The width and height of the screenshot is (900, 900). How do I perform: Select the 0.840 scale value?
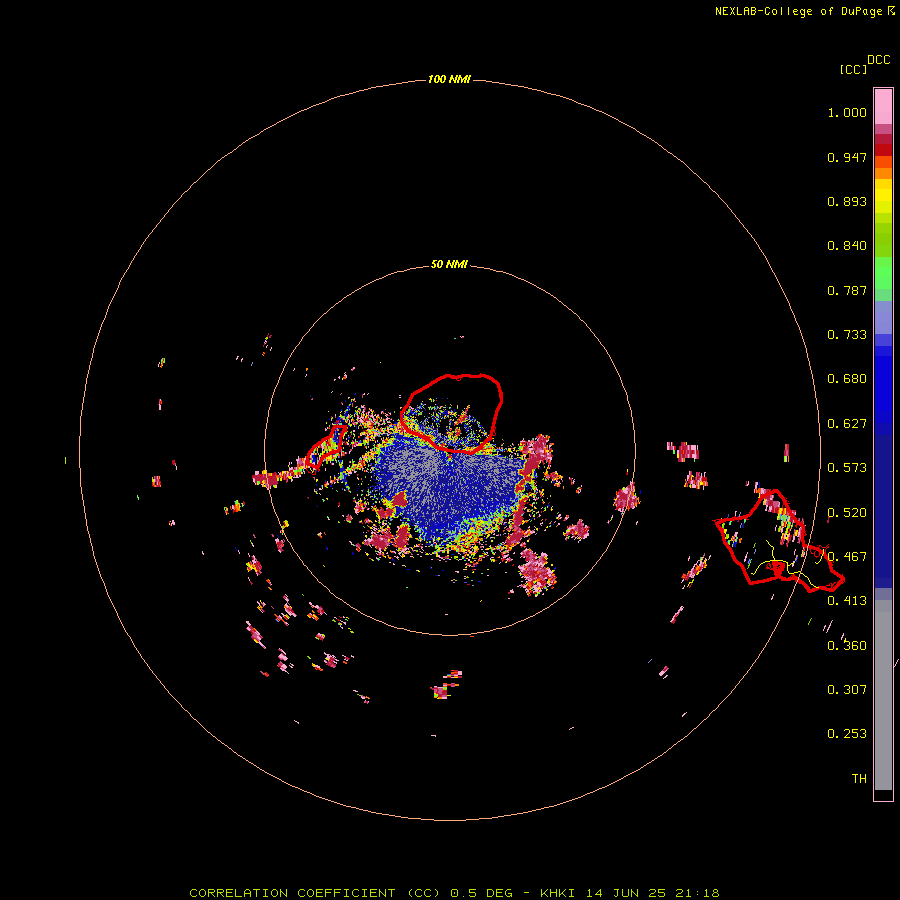point(847,246)
